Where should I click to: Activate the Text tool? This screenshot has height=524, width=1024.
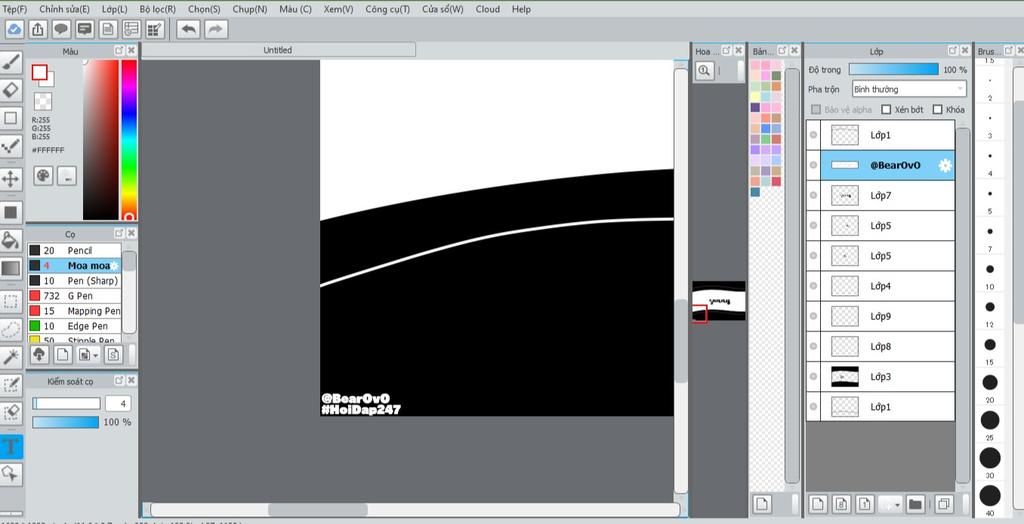(x=10, y=446)
